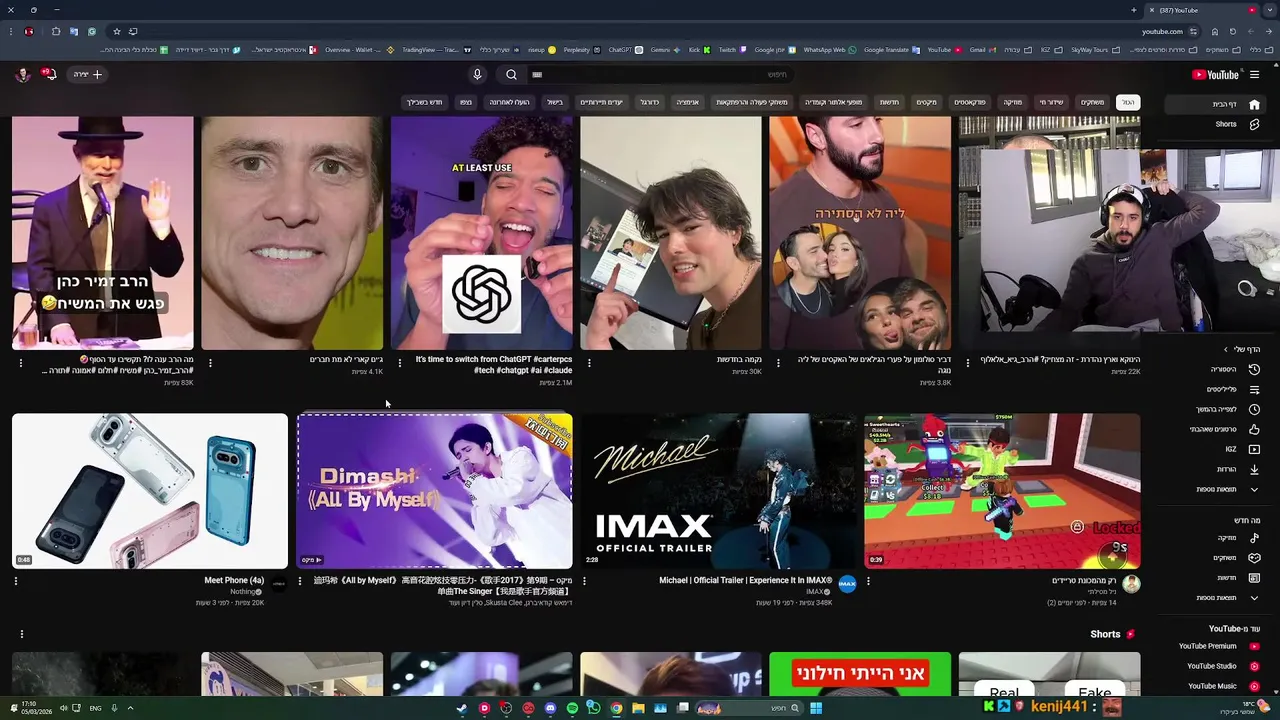Open File Explorer from the taskbar

point(638,708)
